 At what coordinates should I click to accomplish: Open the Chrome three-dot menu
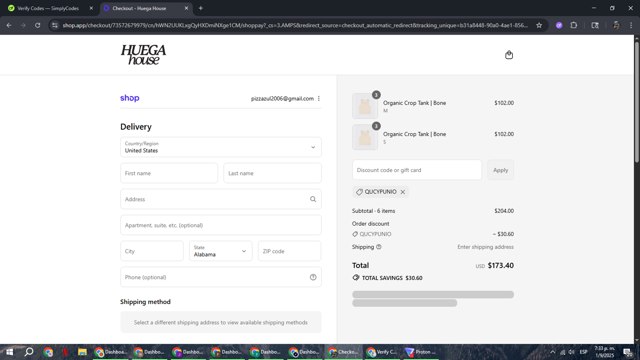tap(631, 25)
